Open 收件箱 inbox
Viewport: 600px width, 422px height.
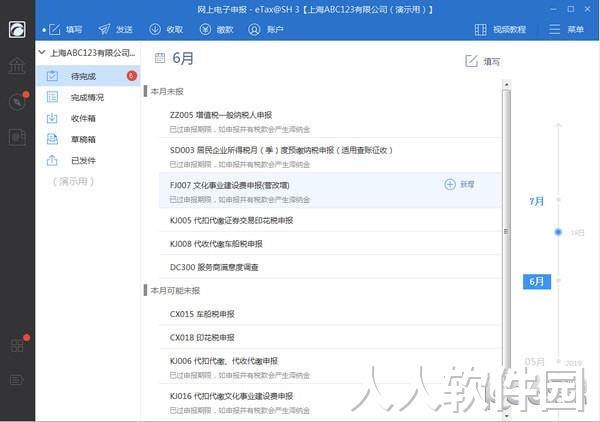point(89,118)
